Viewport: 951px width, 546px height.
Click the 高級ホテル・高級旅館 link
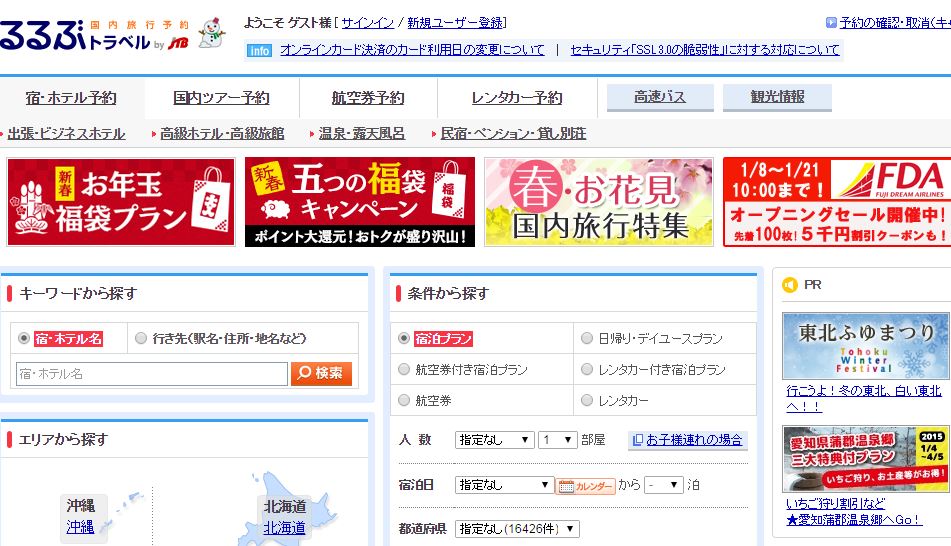(222, 134)
